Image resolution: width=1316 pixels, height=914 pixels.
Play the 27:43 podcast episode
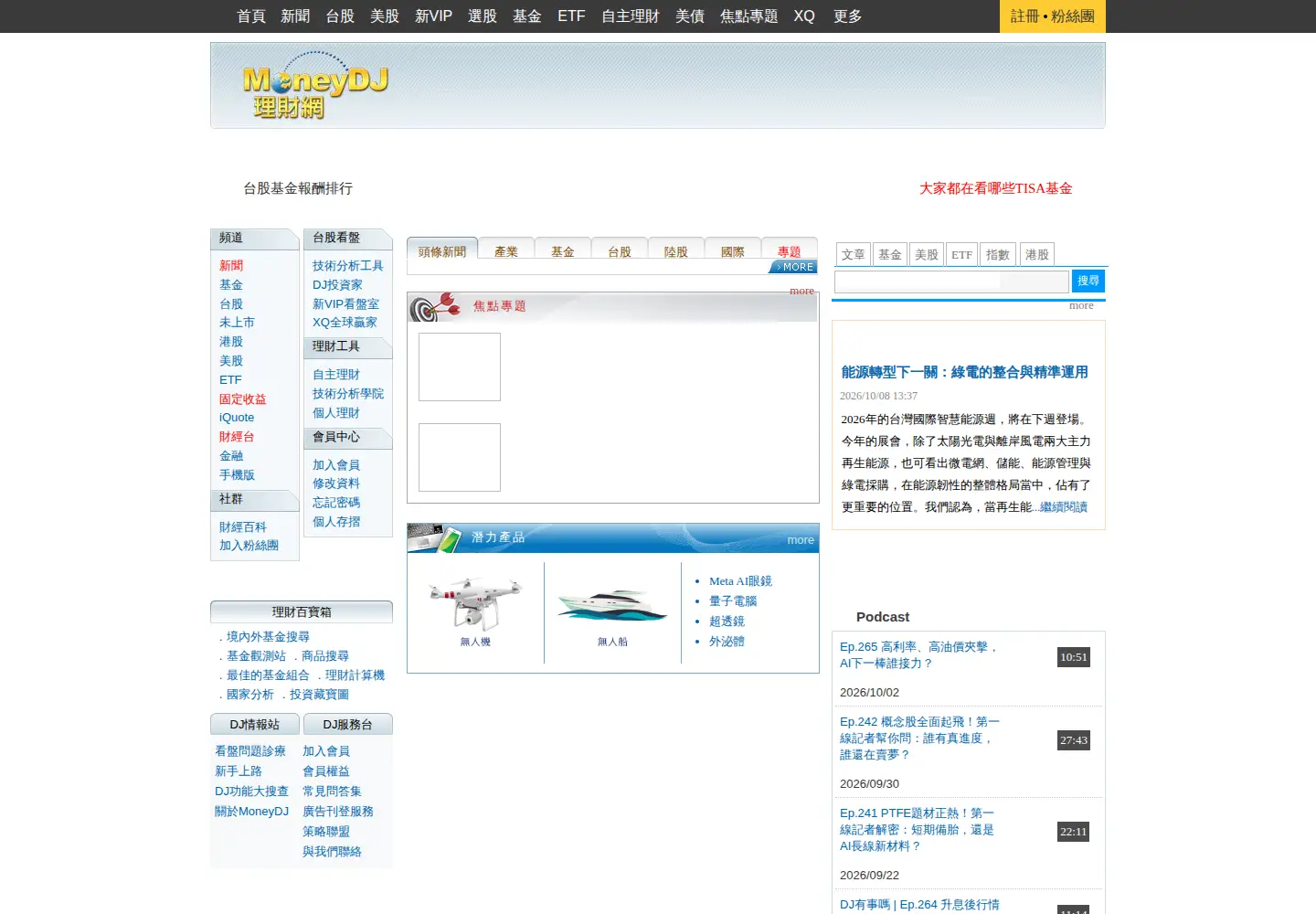click(x=1074, y=740)
